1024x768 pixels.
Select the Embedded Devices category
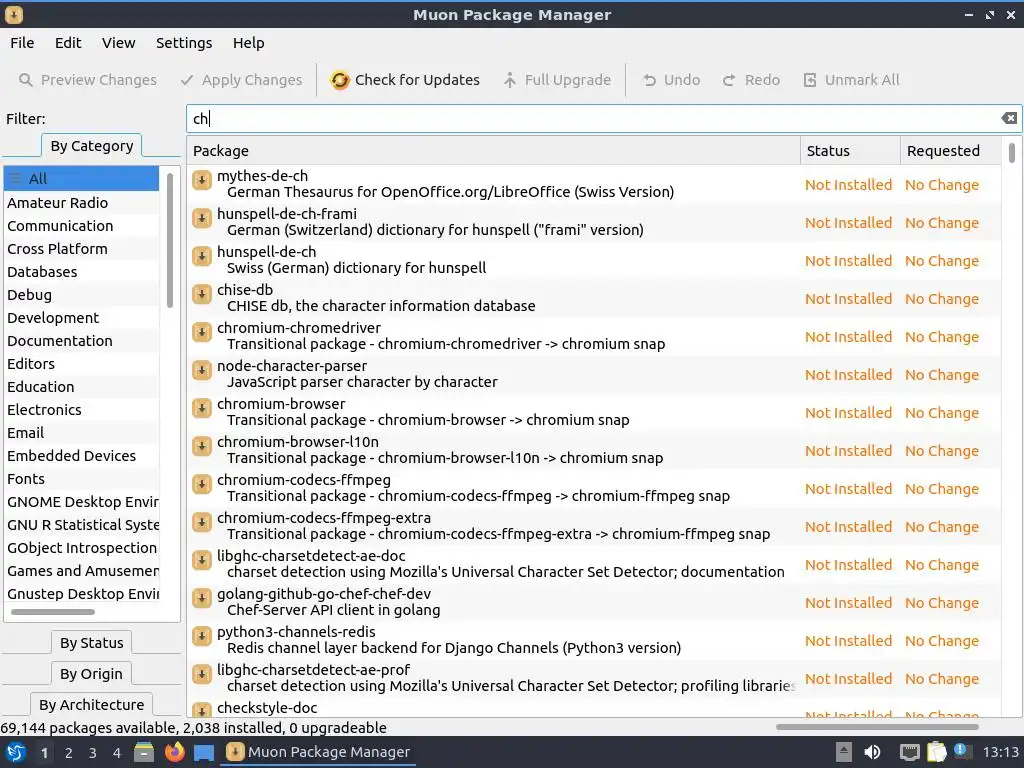click(82, 455)
